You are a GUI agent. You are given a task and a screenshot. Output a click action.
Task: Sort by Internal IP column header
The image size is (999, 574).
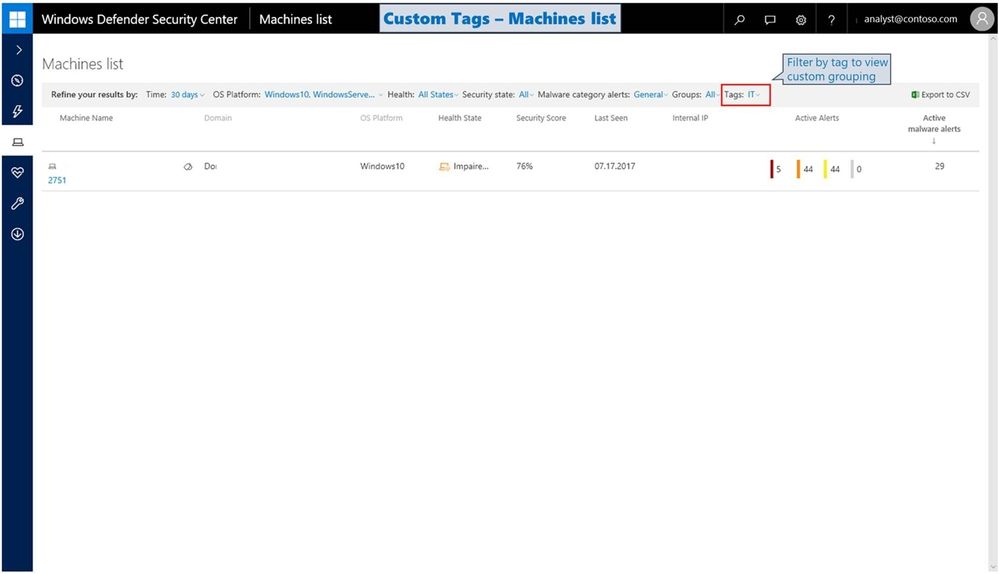click(x=690, y=118)
